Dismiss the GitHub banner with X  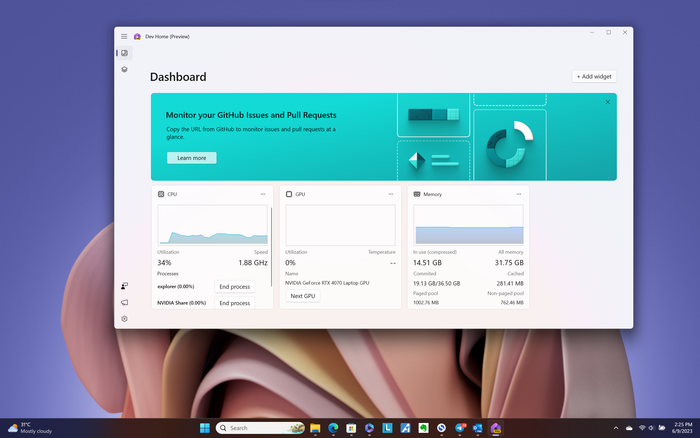(x=608, y=102)
